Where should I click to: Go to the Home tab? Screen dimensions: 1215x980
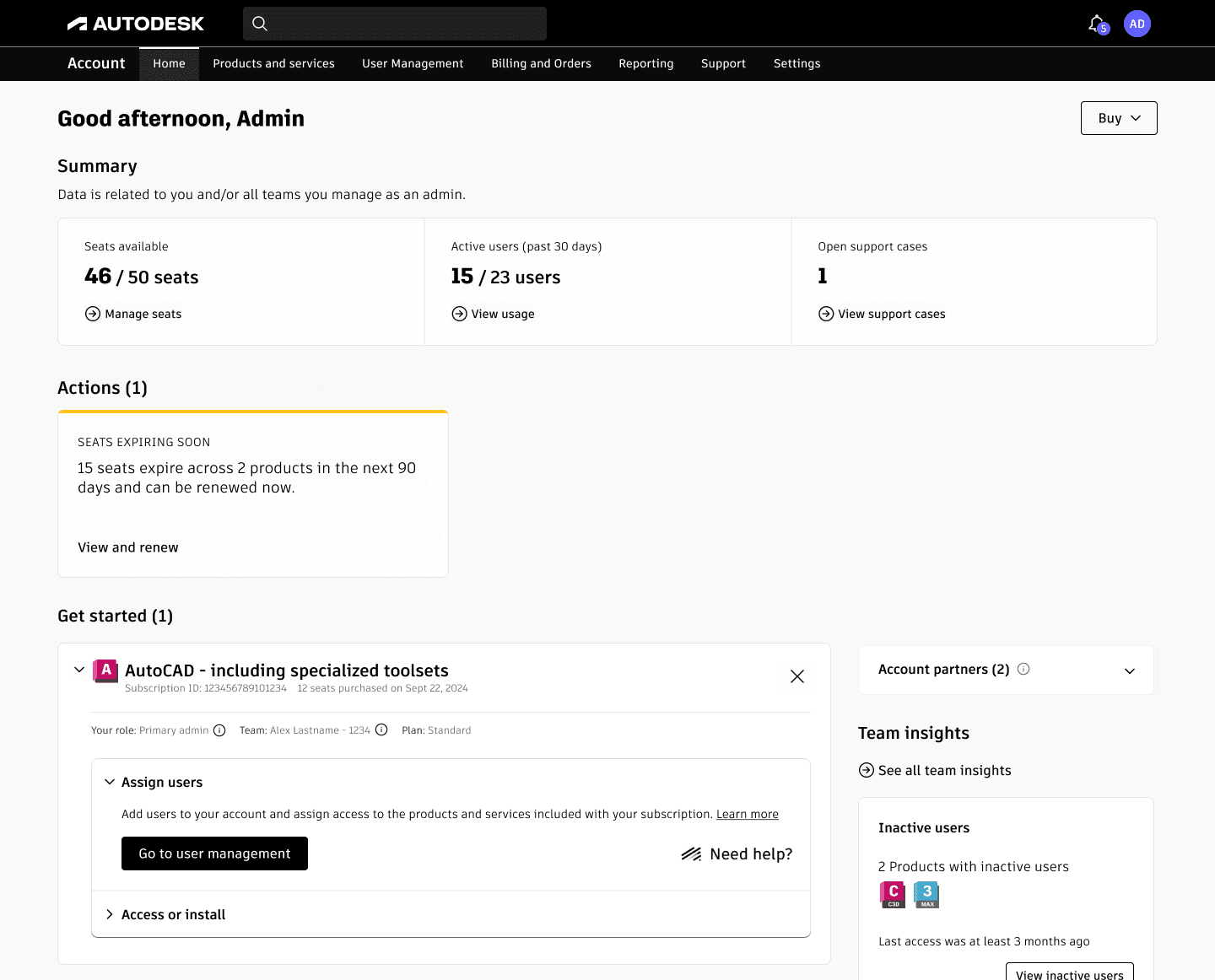point(169,63)
